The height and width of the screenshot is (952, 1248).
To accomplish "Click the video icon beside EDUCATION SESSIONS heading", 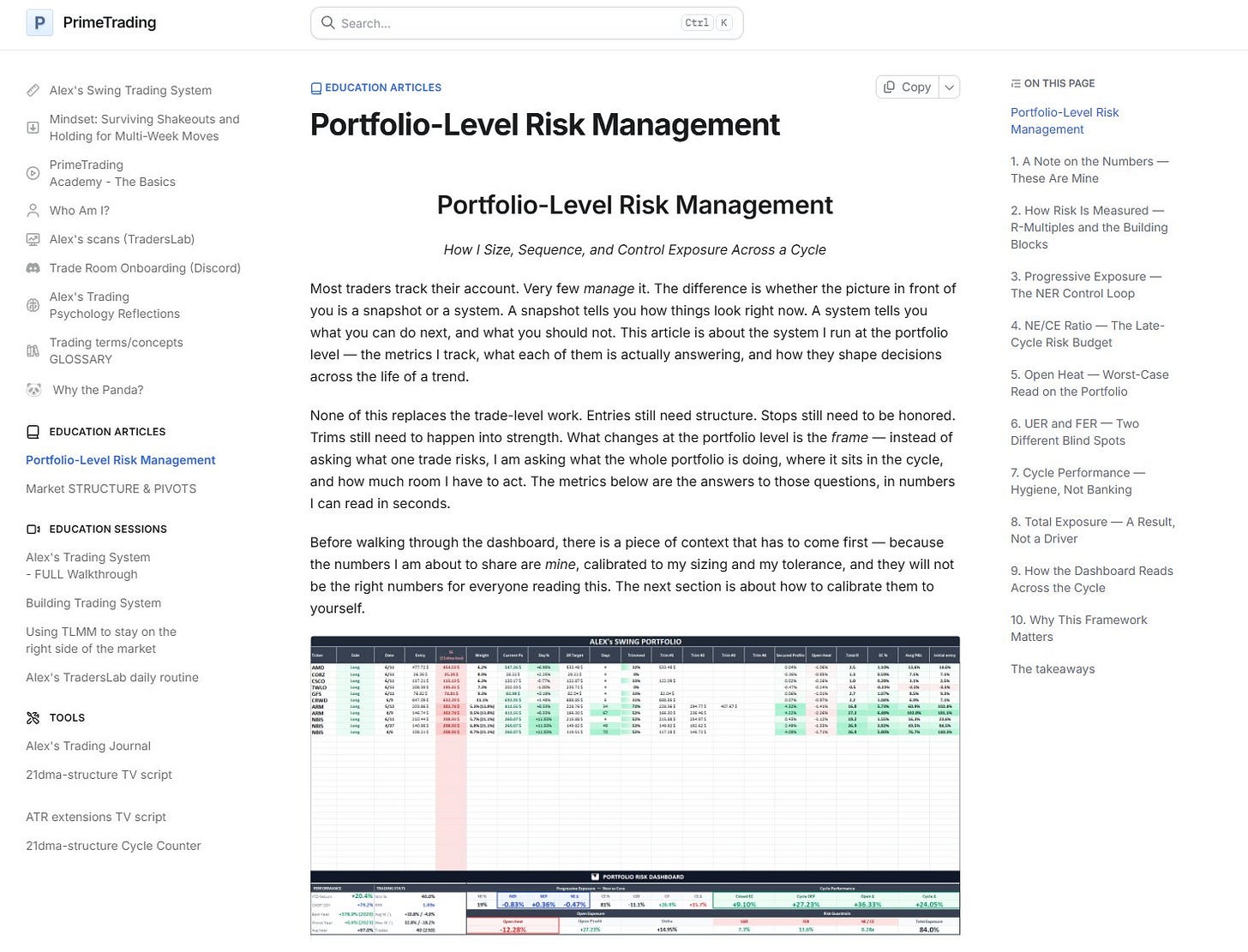I will tap(33, 530).
